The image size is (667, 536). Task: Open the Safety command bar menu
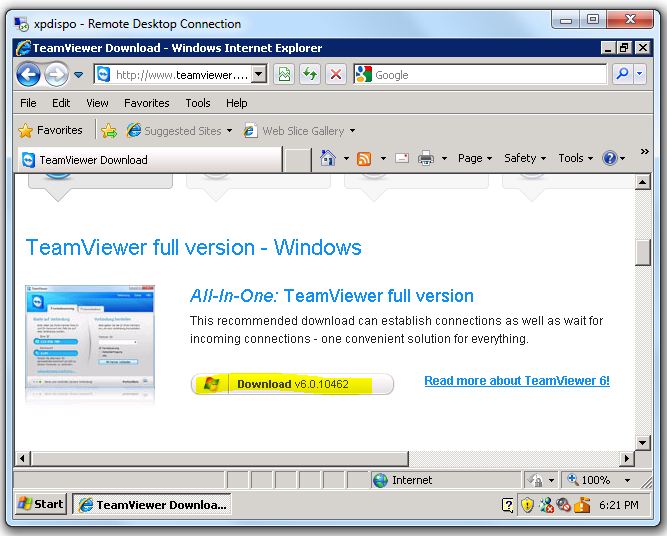[524, 158]
